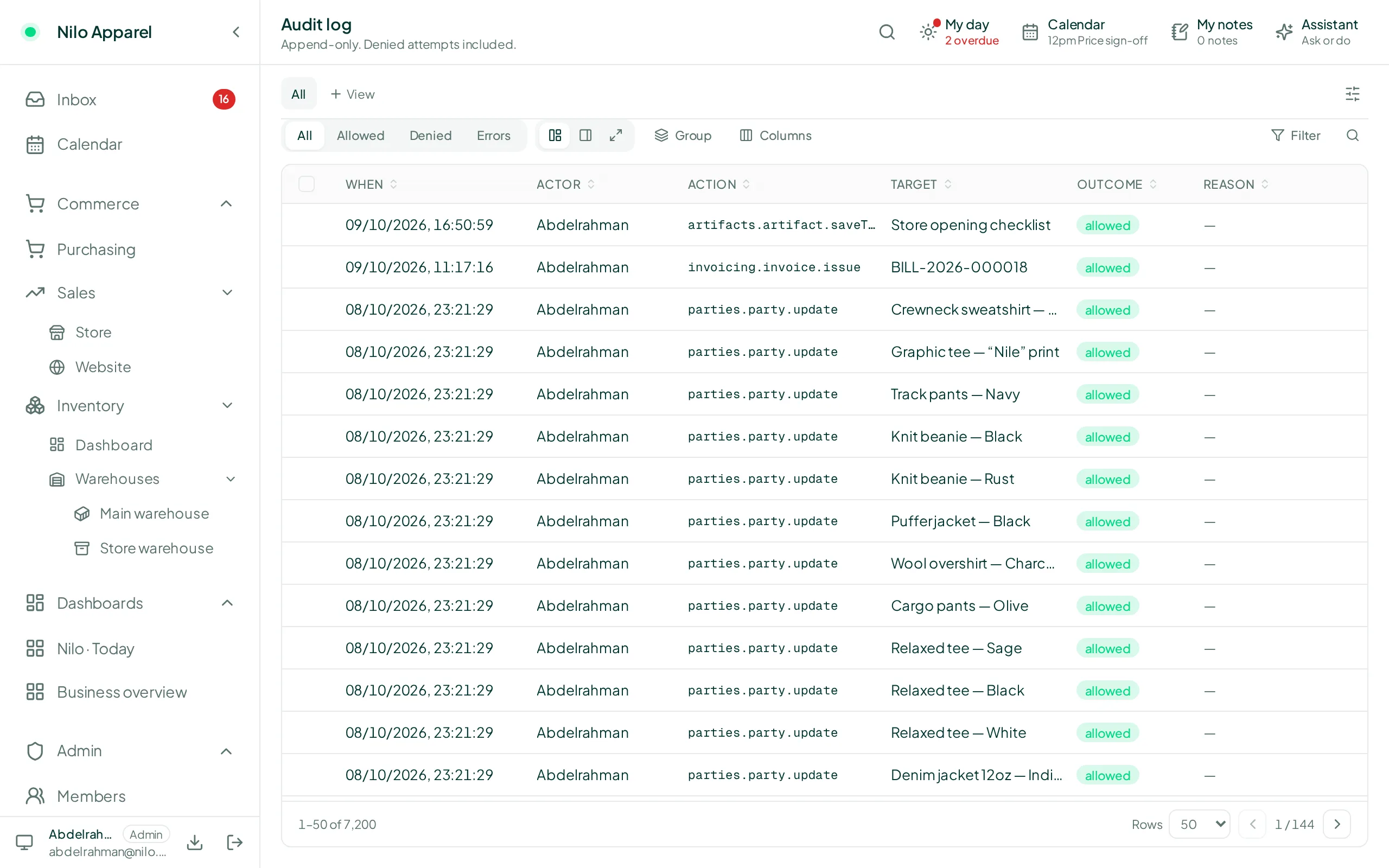Screen dimensions: 1389x868
Task: Switch to split panel layout icon
Action: pyautogui.click(x=585, y=136)
